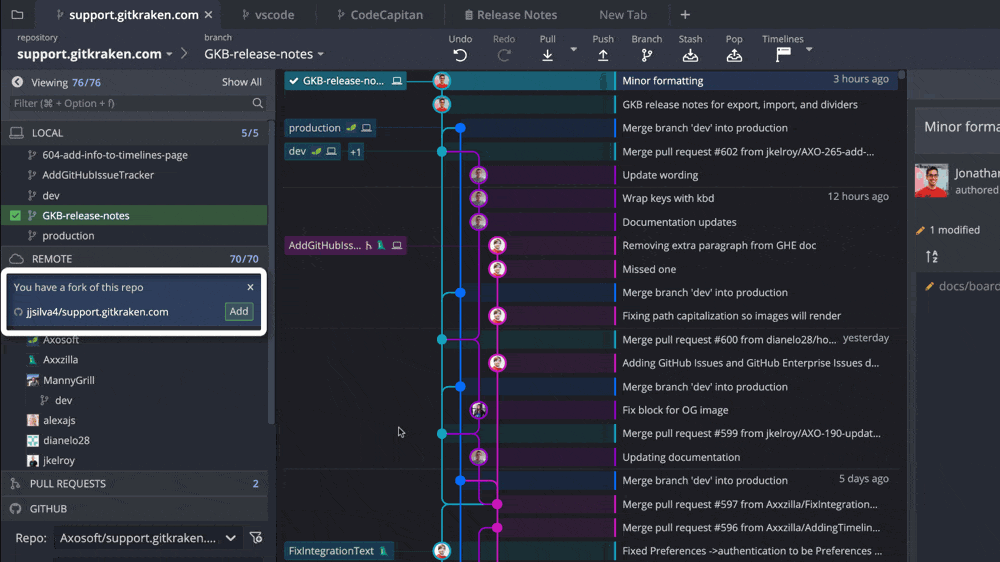Open the GKB-release-notes branch dropdown
Screen dimensions: 1000x562
pyautogui.click(x=320, y=54)
